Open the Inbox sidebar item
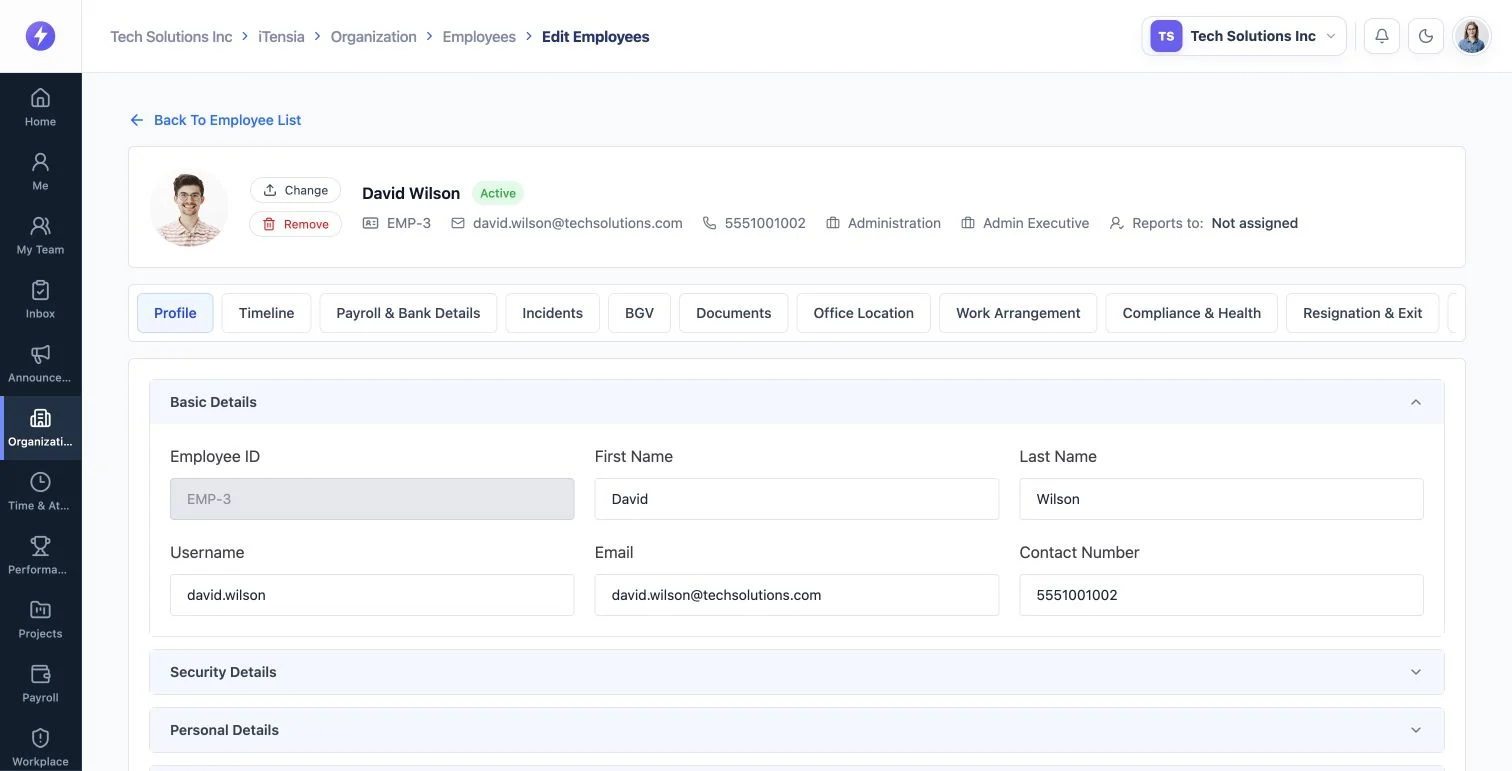Screen dimensions: 1512x771 click(40, 299)
